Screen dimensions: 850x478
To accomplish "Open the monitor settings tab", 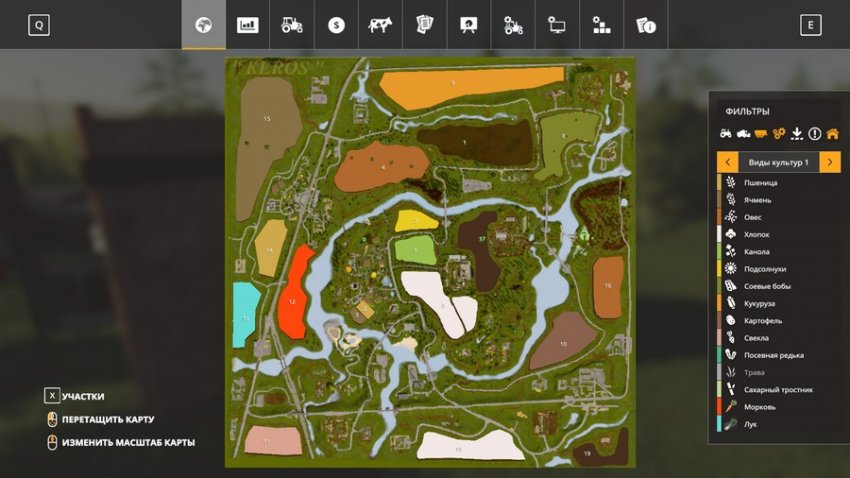I will 557,25.
